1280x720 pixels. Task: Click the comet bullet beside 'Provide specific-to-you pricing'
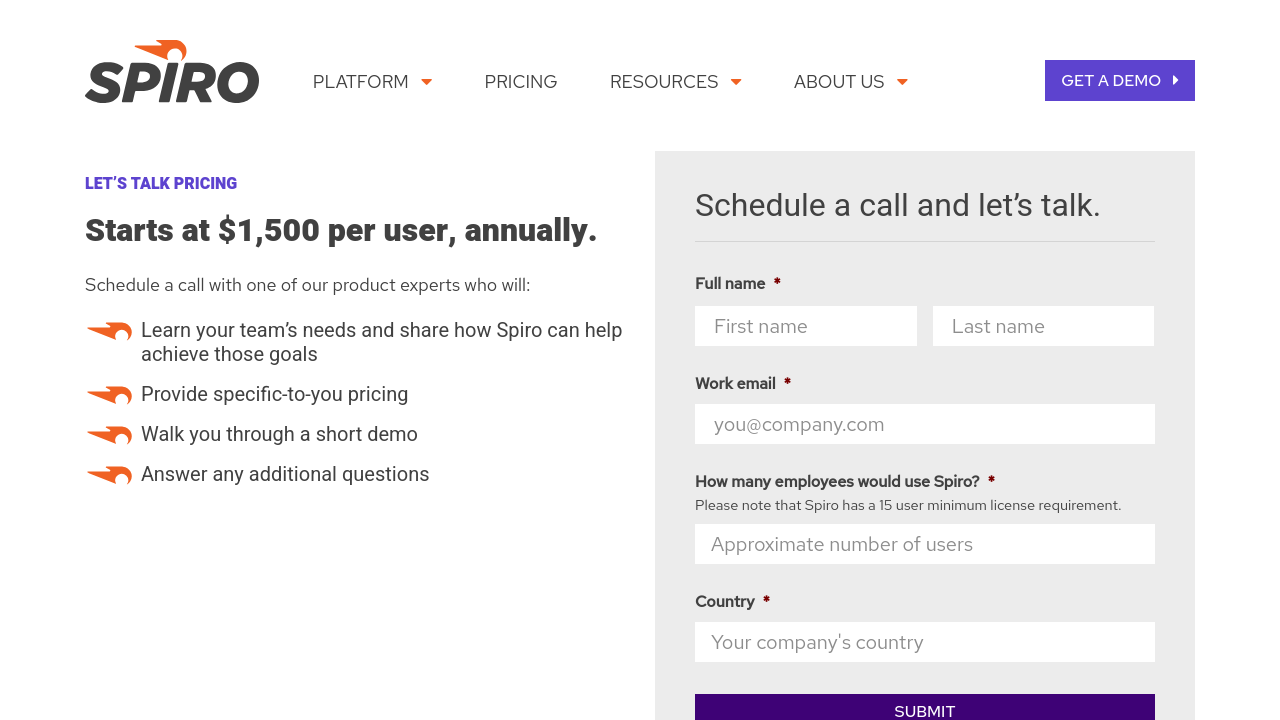tap(109, 396)
